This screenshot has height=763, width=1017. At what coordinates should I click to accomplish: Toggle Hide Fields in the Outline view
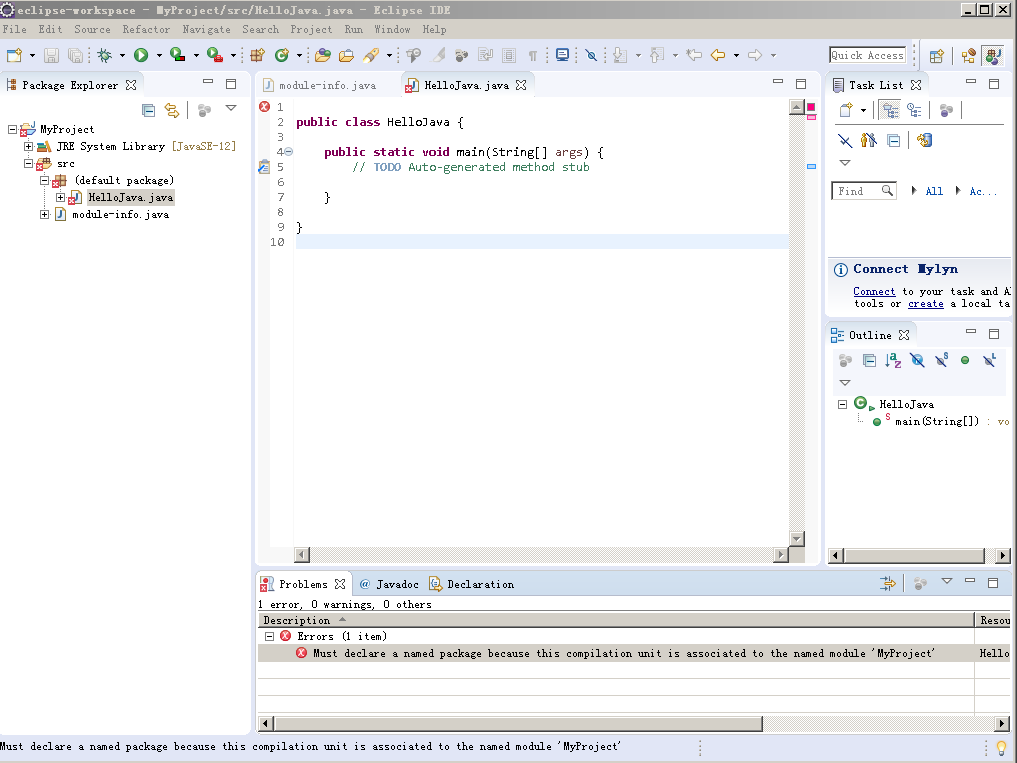(x=917, y=360)
